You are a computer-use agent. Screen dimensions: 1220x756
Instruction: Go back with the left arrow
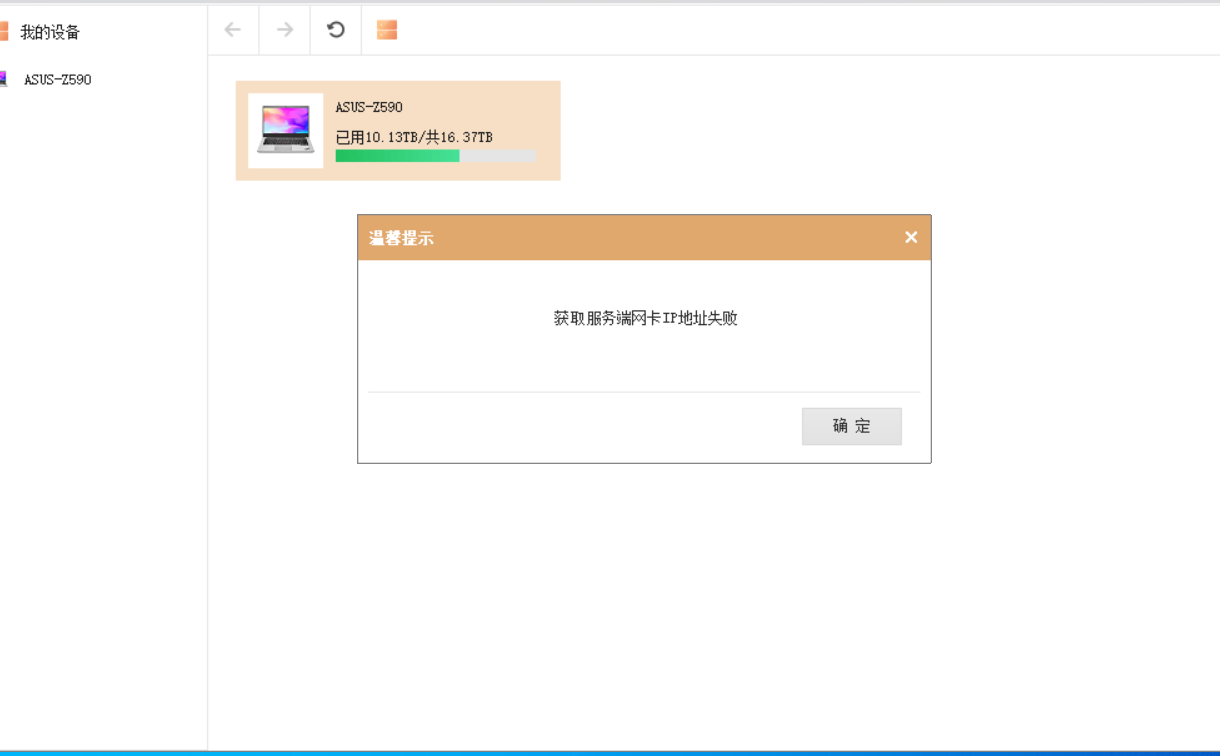click(x=233, y=30)
